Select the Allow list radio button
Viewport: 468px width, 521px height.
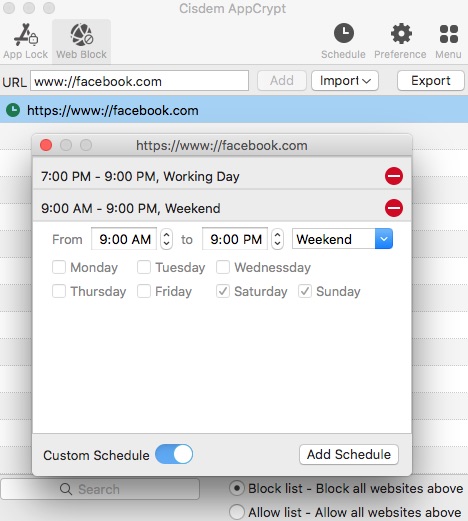[x=237, y=512]
